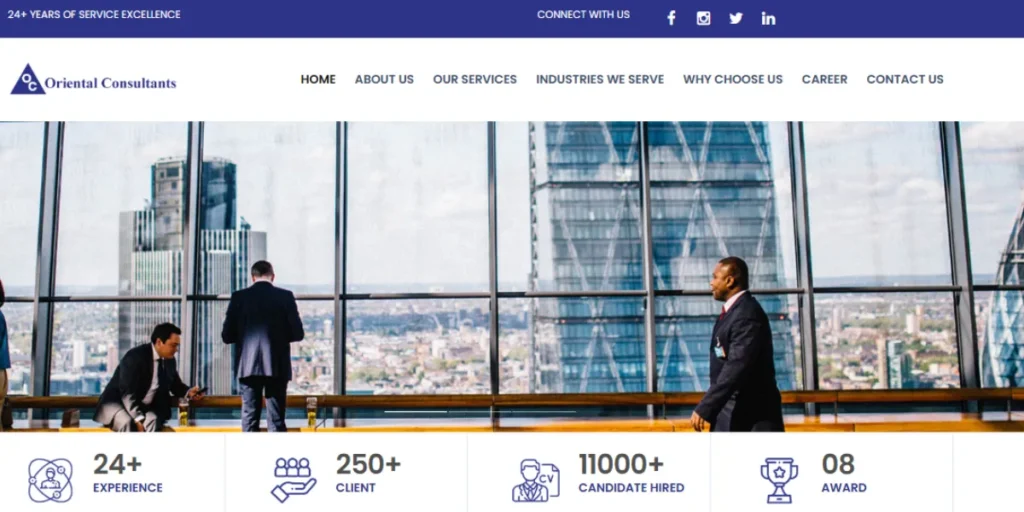This screenshot has height=512, width=1024.
Task: Click the 11000+ Candidate Hired stat
Action: point(632,474)
